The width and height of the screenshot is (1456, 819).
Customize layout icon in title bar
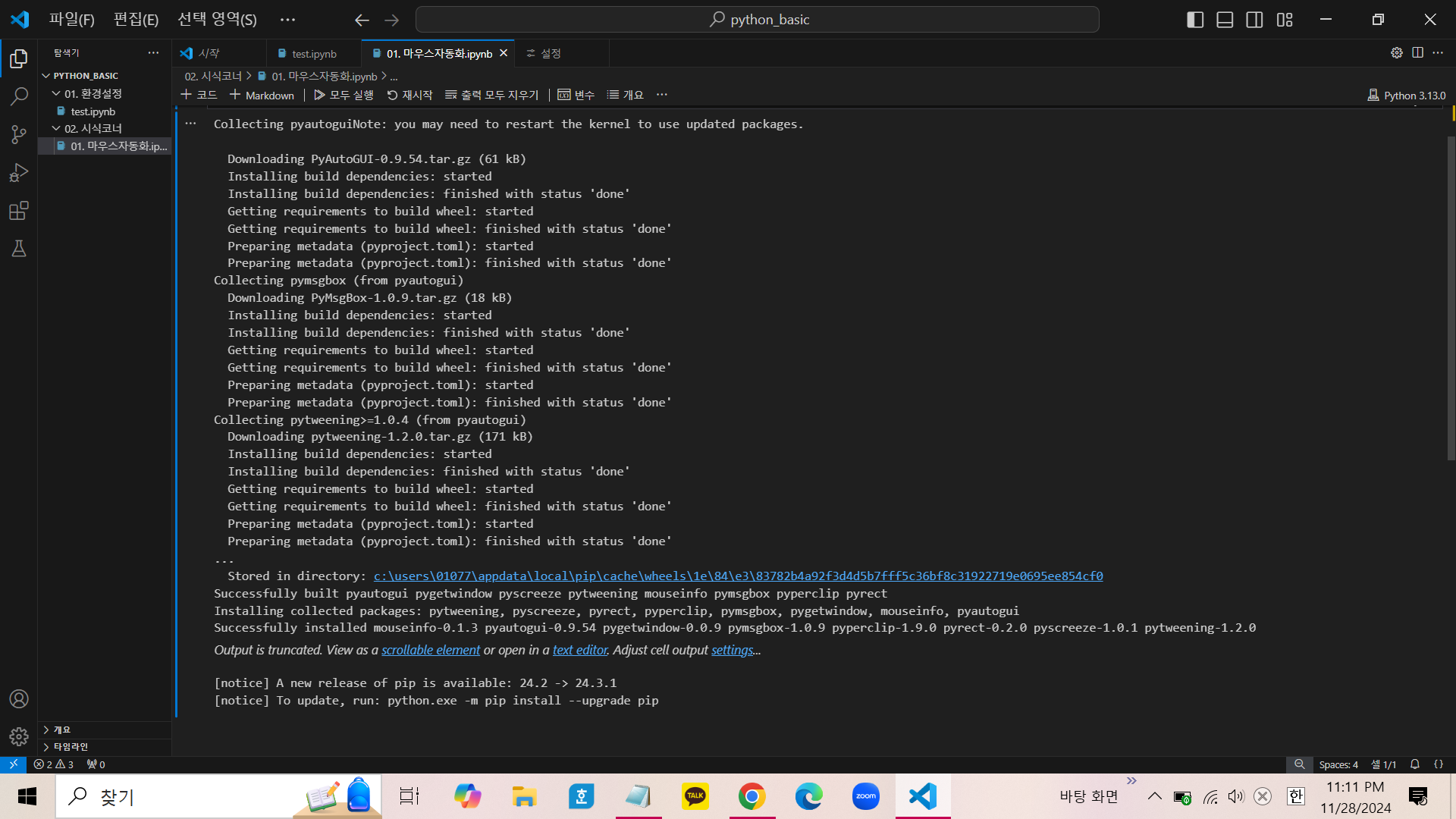pyautogui.click(x=1285, y=20)
